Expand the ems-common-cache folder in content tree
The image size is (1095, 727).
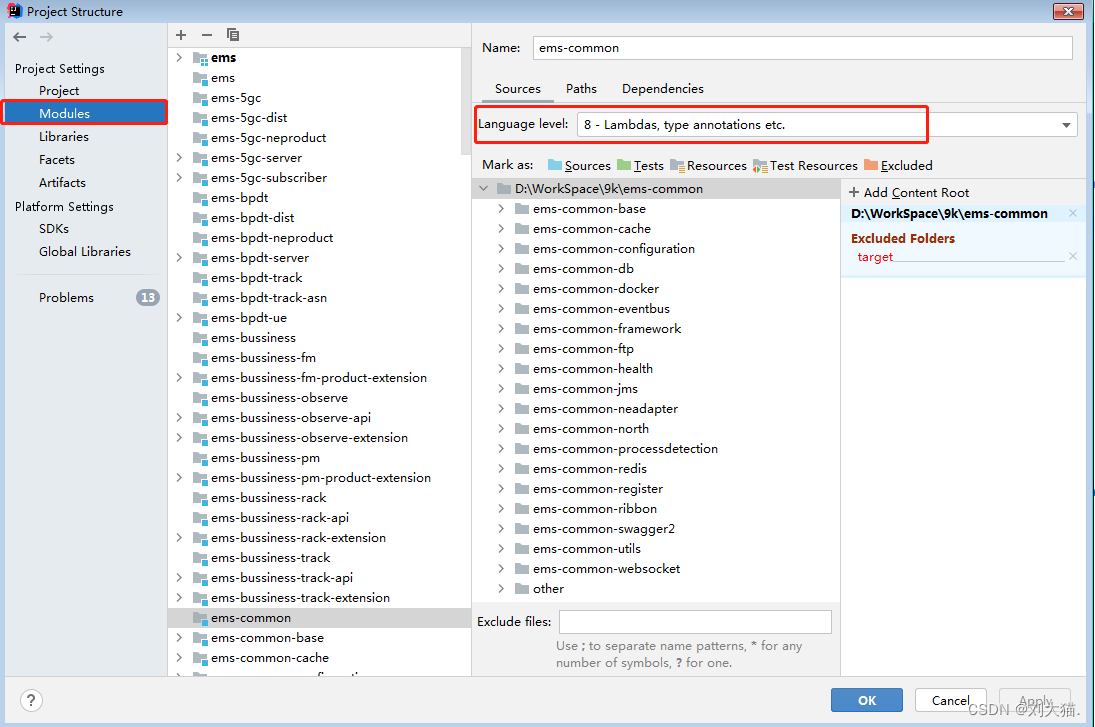coord(501,228)
